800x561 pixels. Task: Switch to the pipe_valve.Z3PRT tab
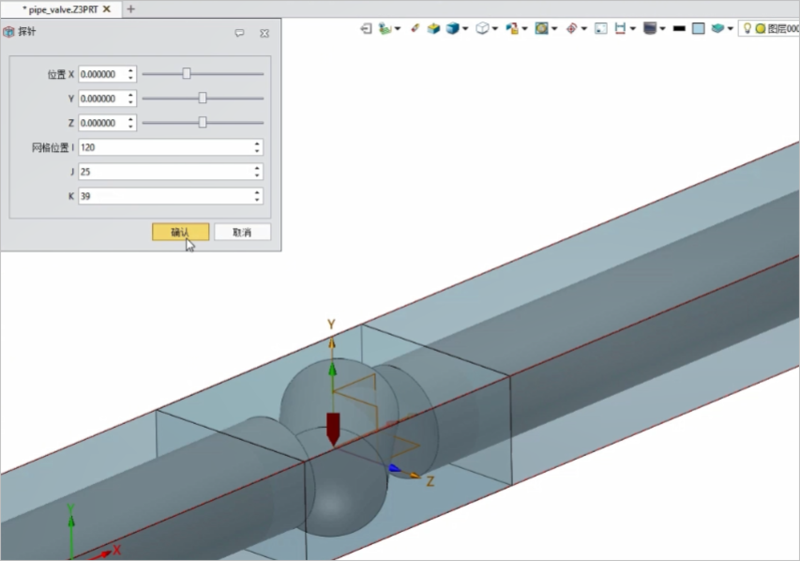click(x=58, y=8)
